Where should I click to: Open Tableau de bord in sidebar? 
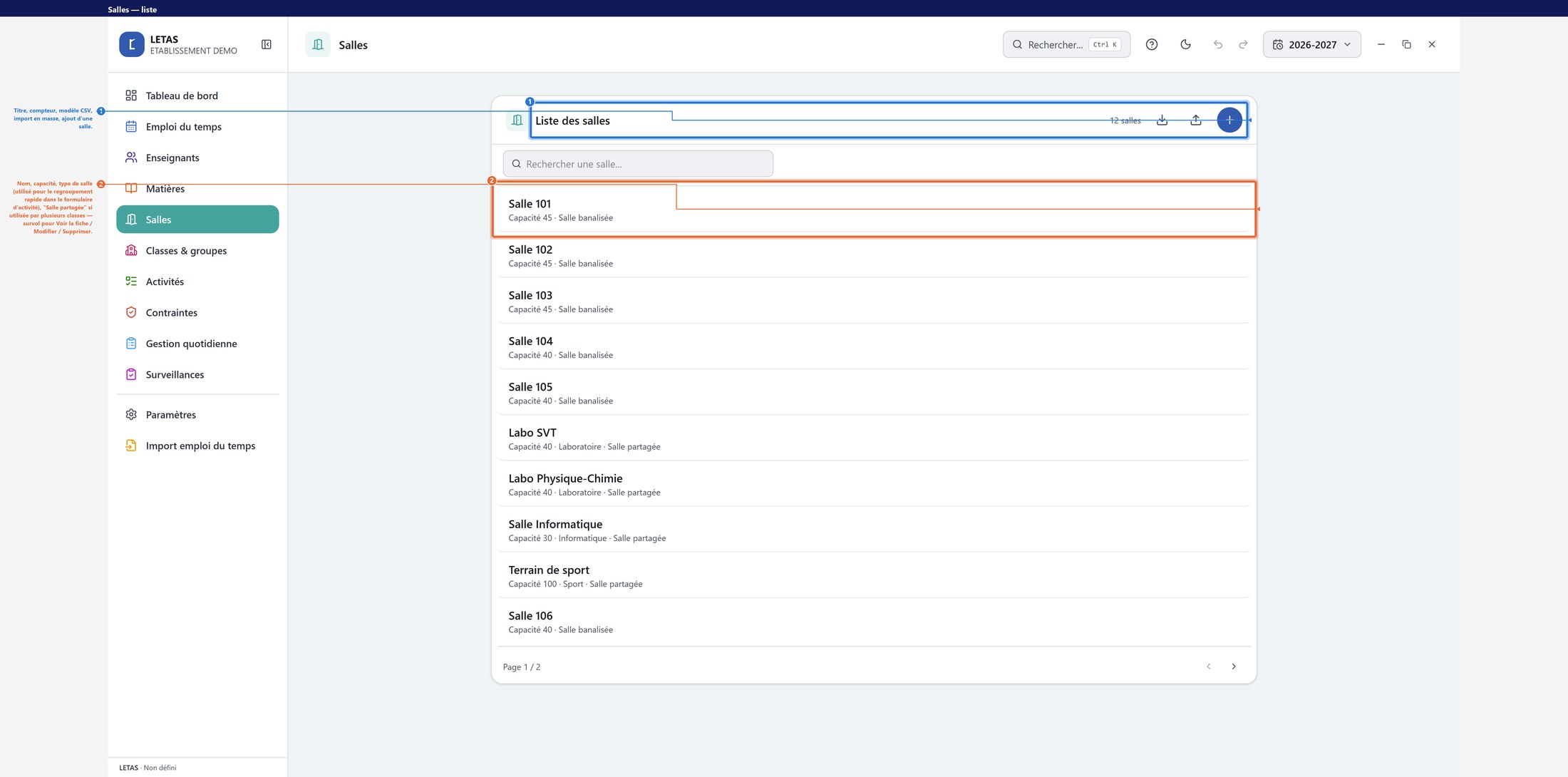(x=197, y=96)
